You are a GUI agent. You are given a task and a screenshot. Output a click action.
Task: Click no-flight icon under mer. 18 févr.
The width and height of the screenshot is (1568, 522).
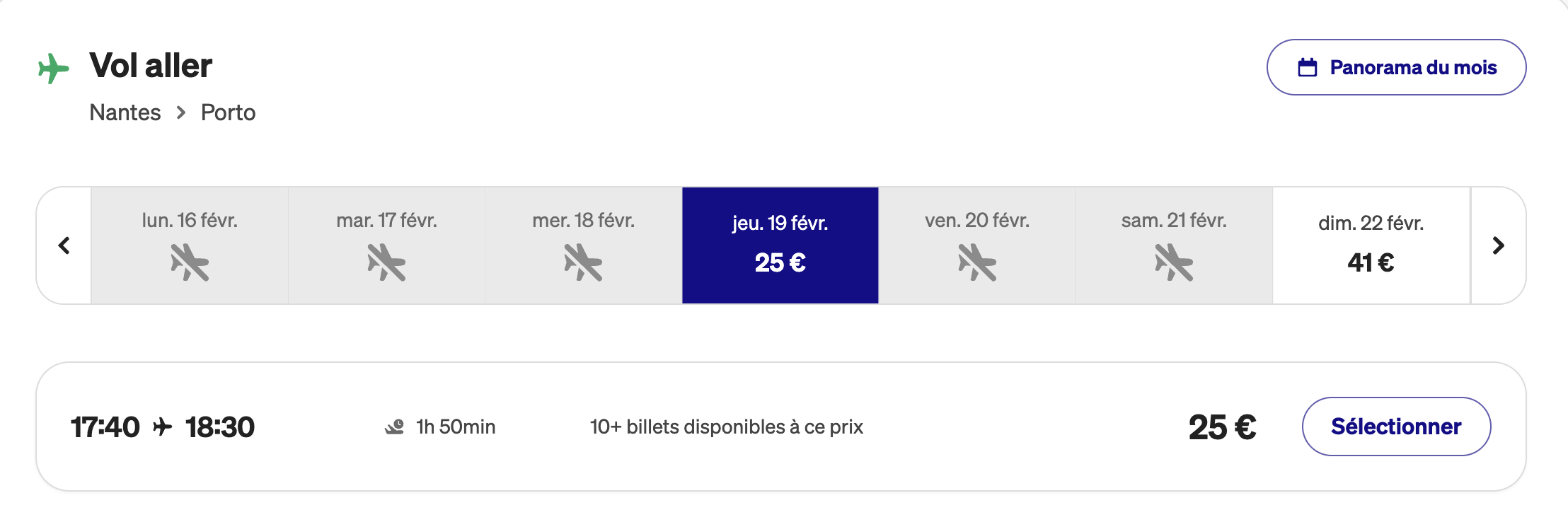tap(583, 262)
